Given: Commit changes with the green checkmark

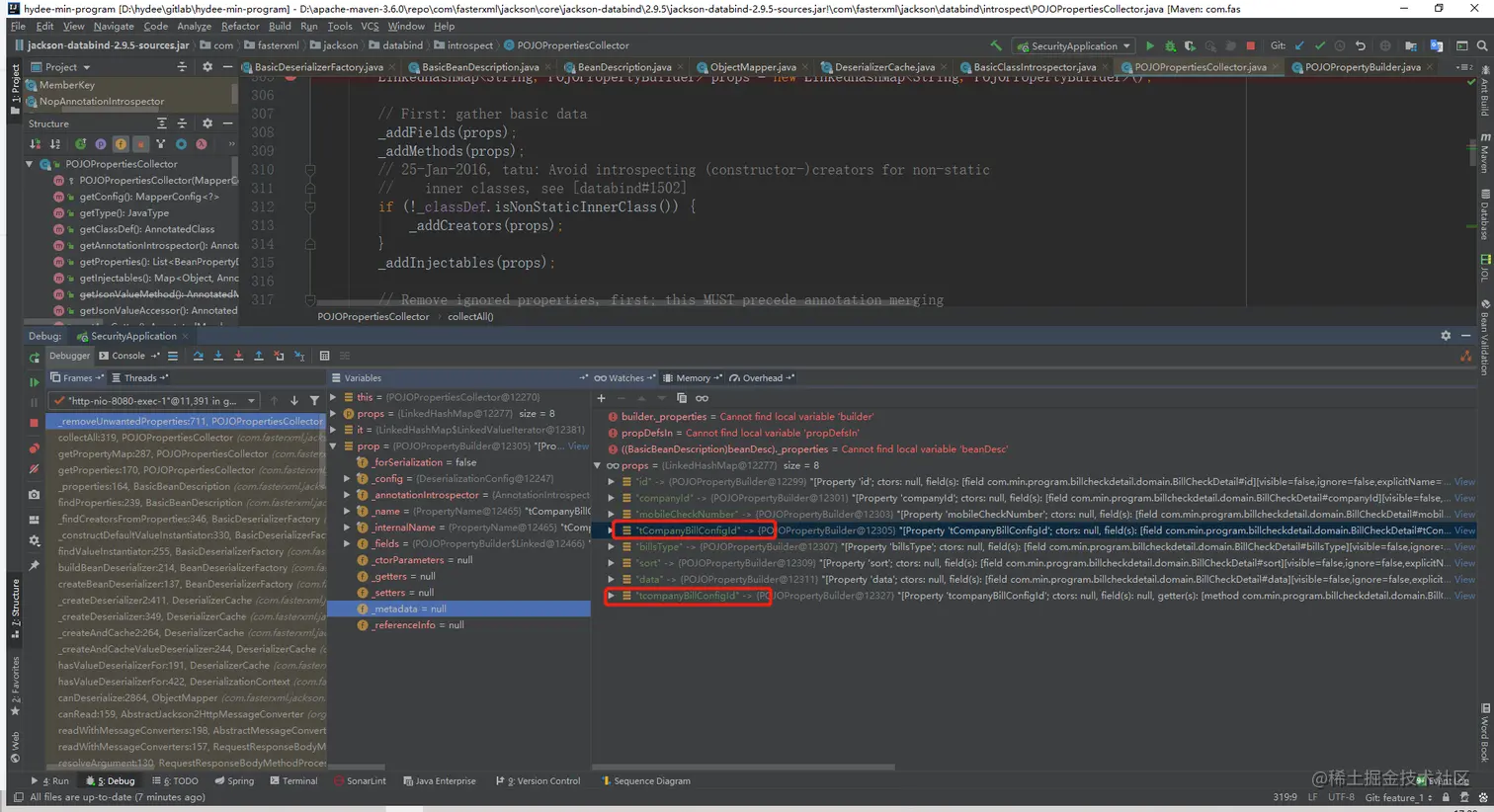Looking at the screenshot, I should (1319, 45).
